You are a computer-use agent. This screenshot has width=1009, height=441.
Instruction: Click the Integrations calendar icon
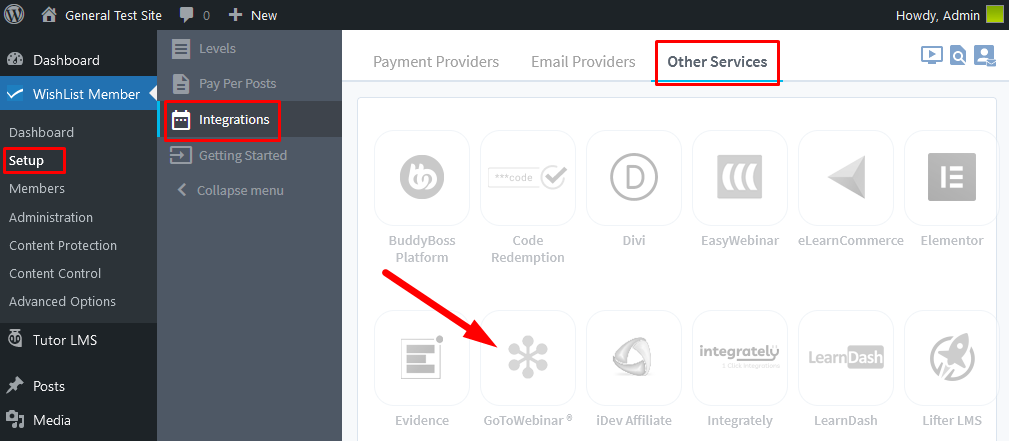(181, 120)
